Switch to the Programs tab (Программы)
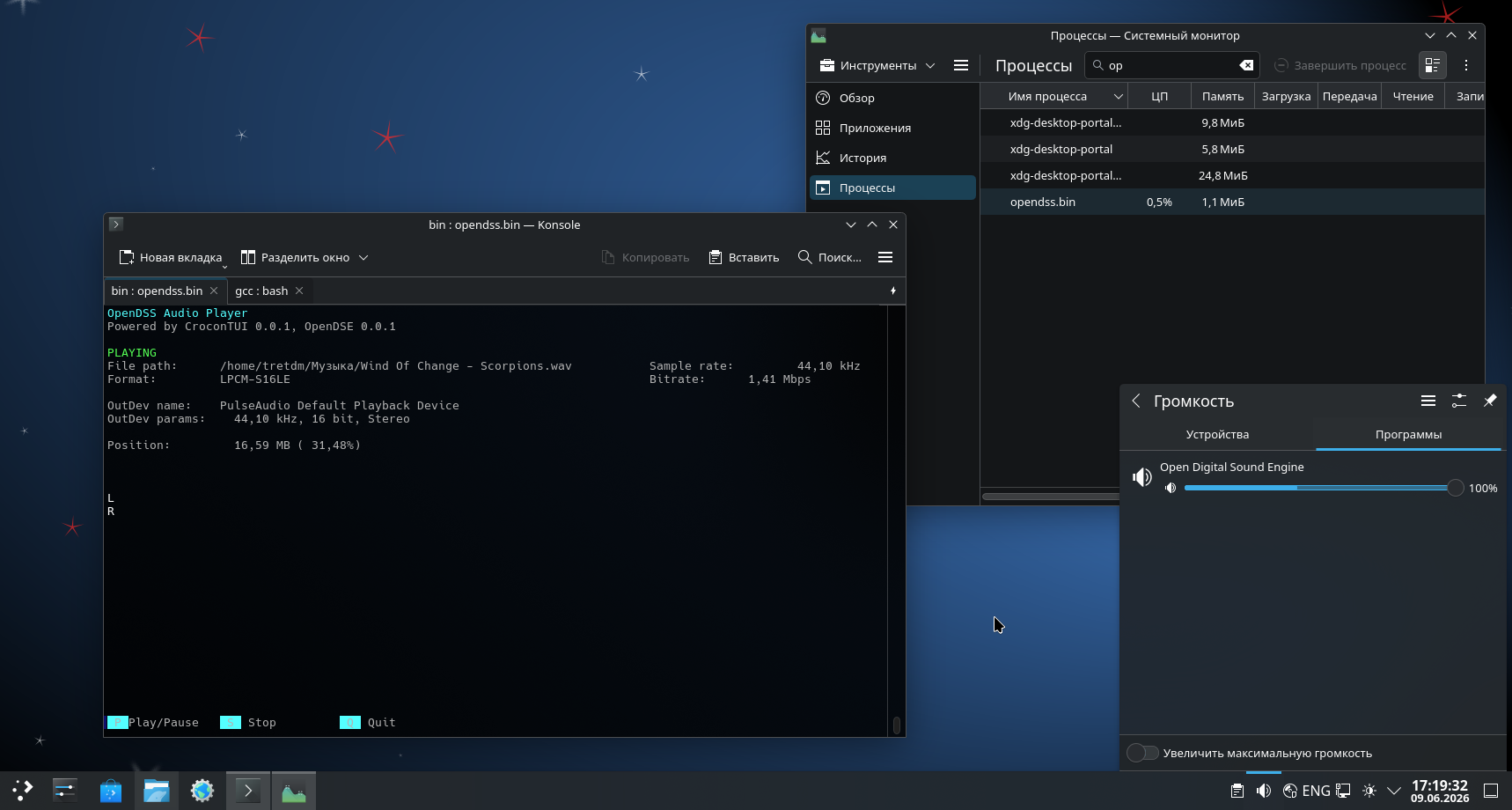Screen dimensions: 1512x810 click(x=1408, y=434)
